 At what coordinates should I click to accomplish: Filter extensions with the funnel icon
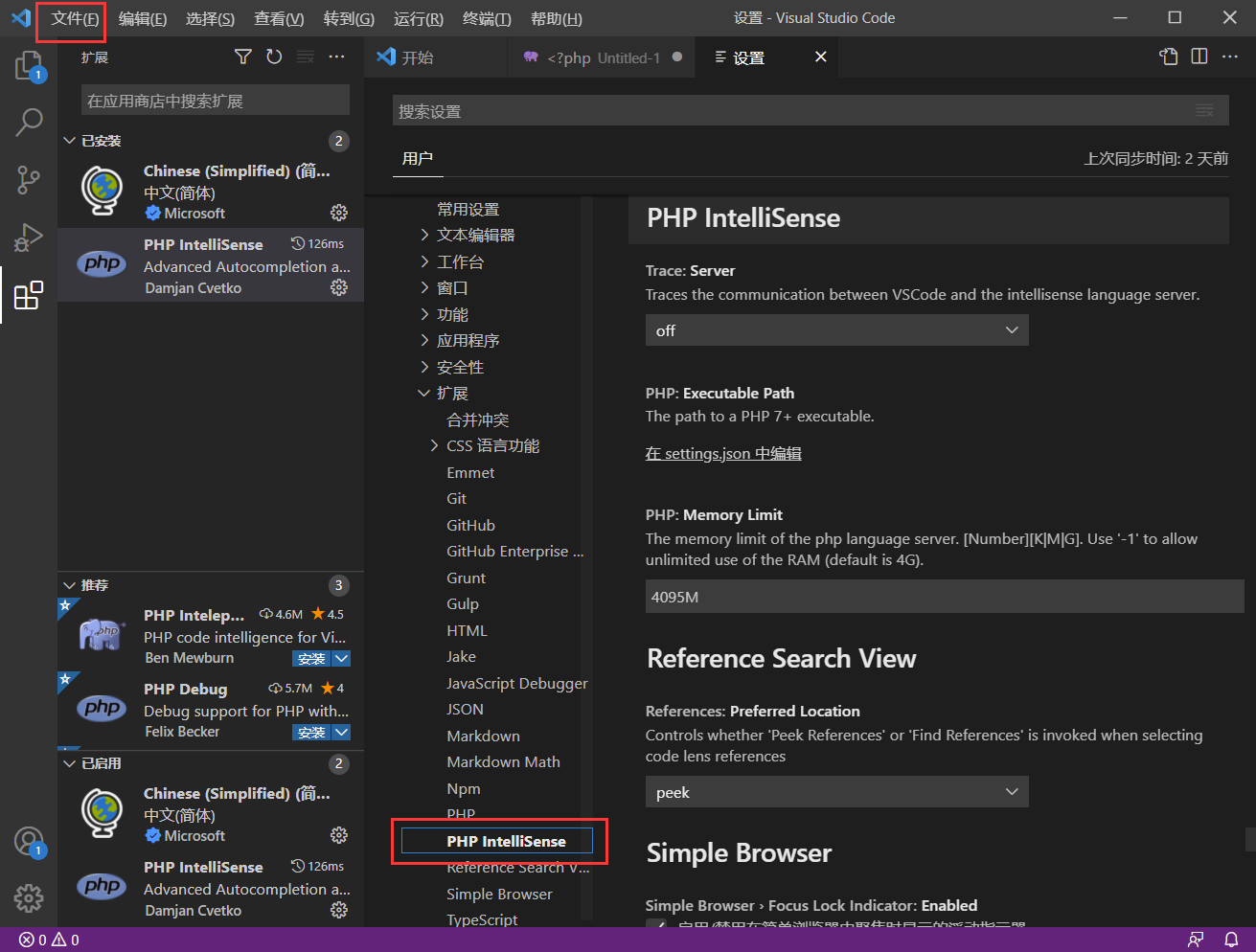(x=243, y=57)
